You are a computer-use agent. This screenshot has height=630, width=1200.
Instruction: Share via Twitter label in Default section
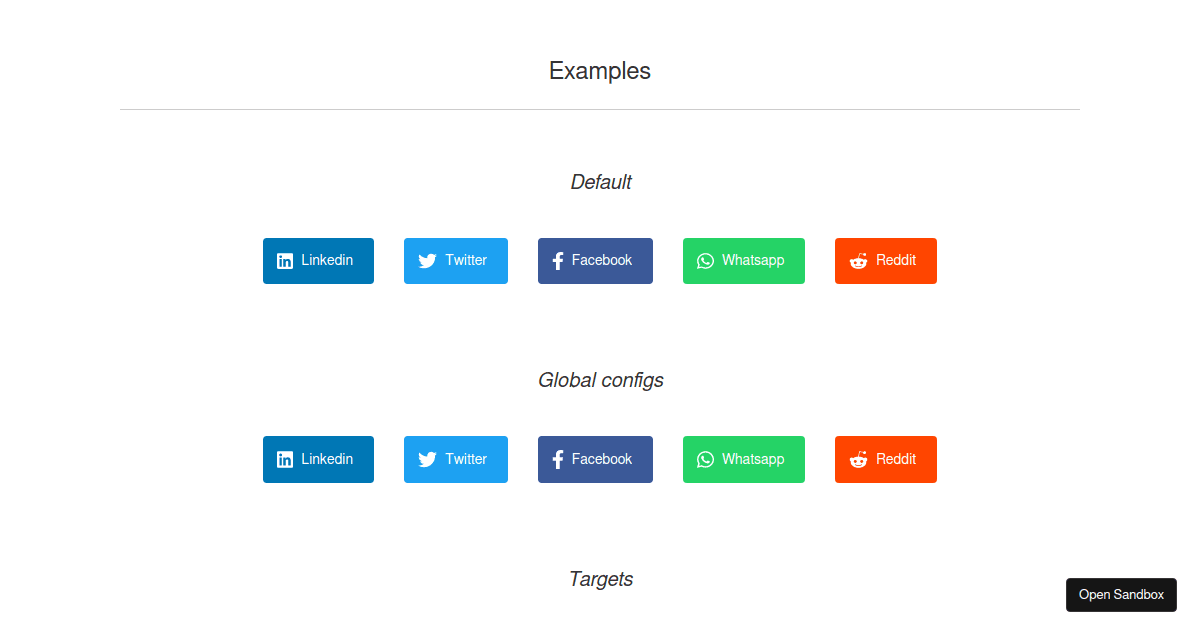coord(466,260)
